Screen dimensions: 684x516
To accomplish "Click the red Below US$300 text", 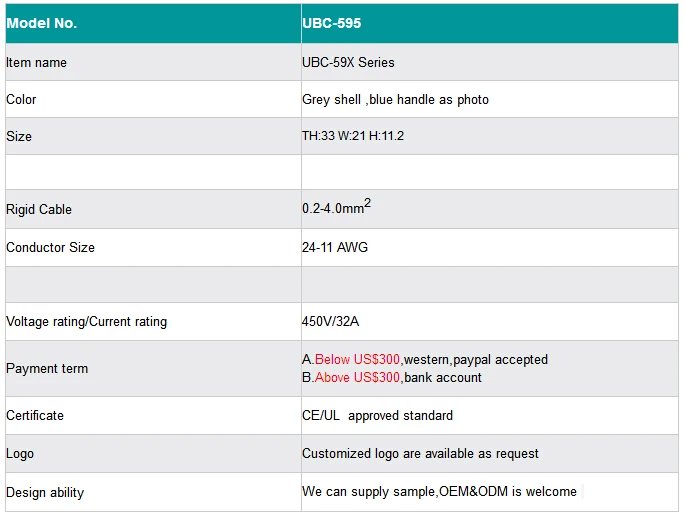I will [357, 359].
